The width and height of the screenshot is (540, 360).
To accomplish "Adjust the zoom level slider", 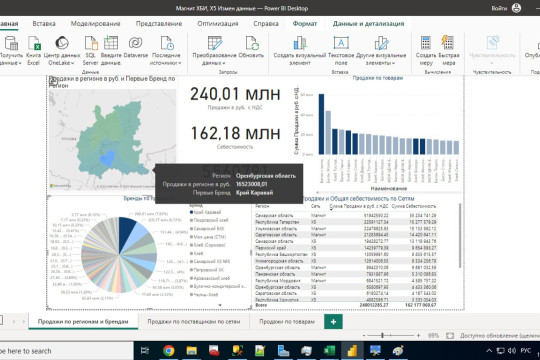I will pos(382,335).
